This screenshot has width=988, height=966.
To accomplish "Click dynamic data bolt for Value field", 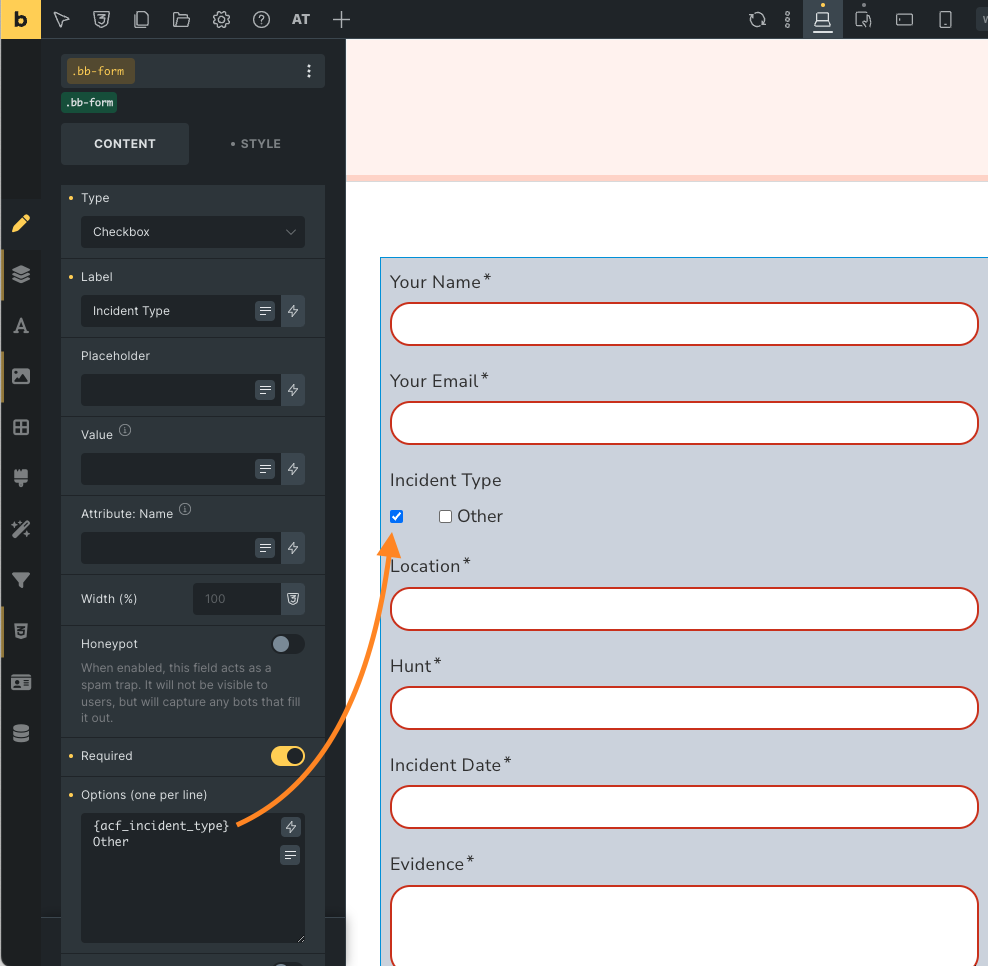I will [x=293, y=469].
